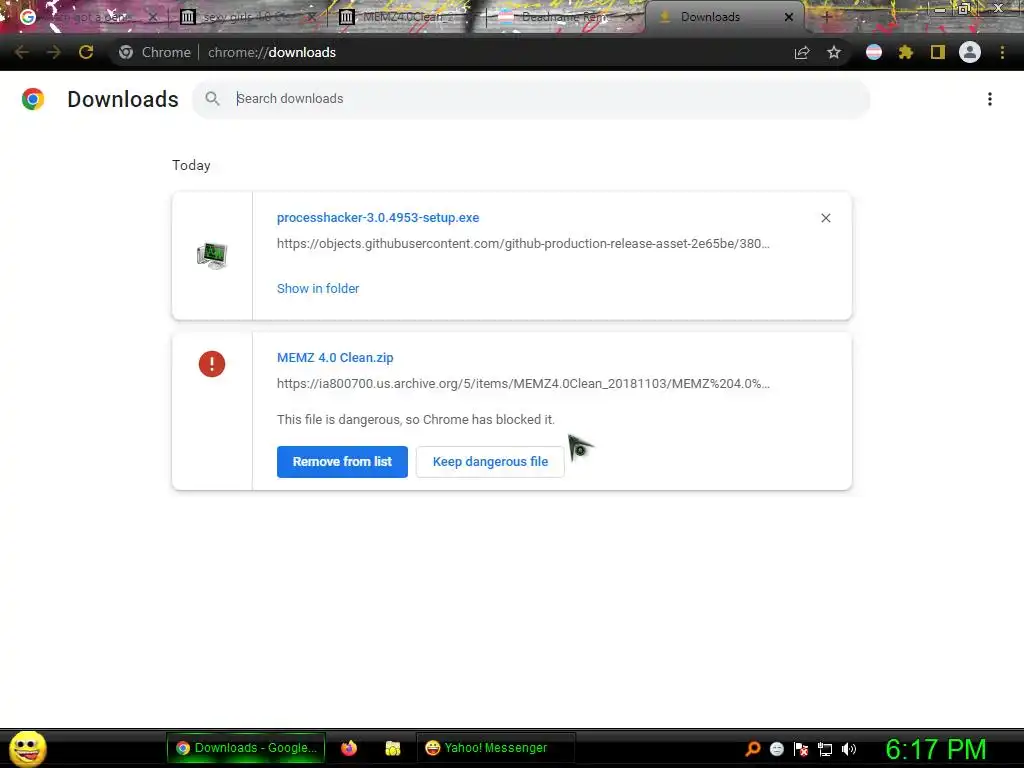Click the processhacker githubusercontent source URL

523,244
